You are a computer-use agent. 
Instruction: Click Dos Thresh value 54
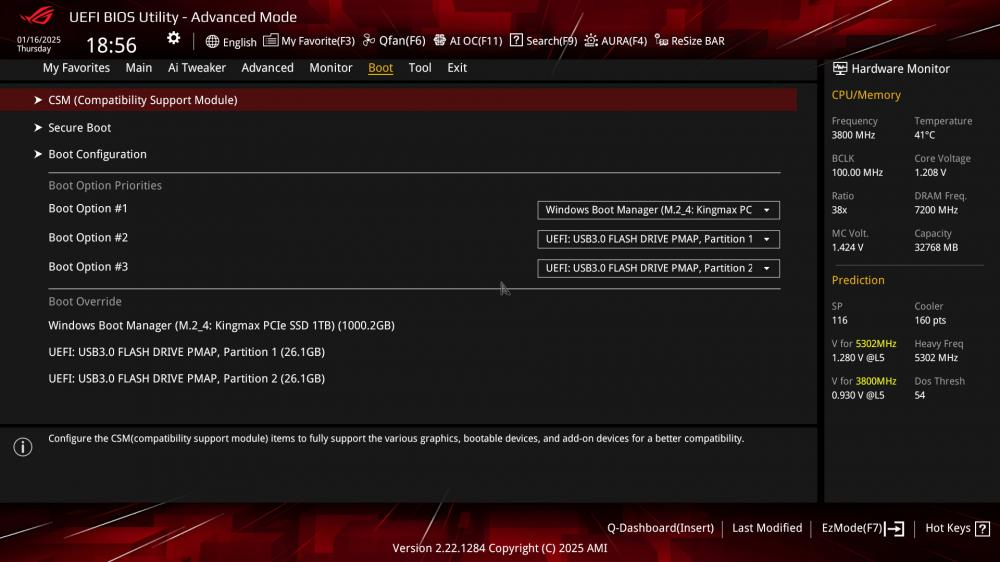pyautogui.click(x=920, y=396)
